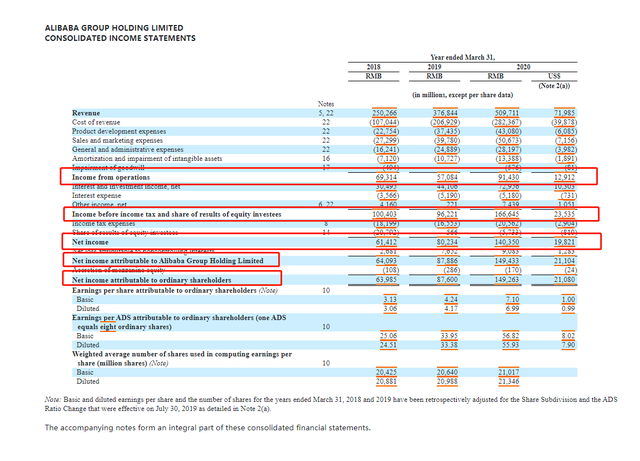Click revenue US$ value 71,985
The image size is (640, 461).
tap(564, 113)
